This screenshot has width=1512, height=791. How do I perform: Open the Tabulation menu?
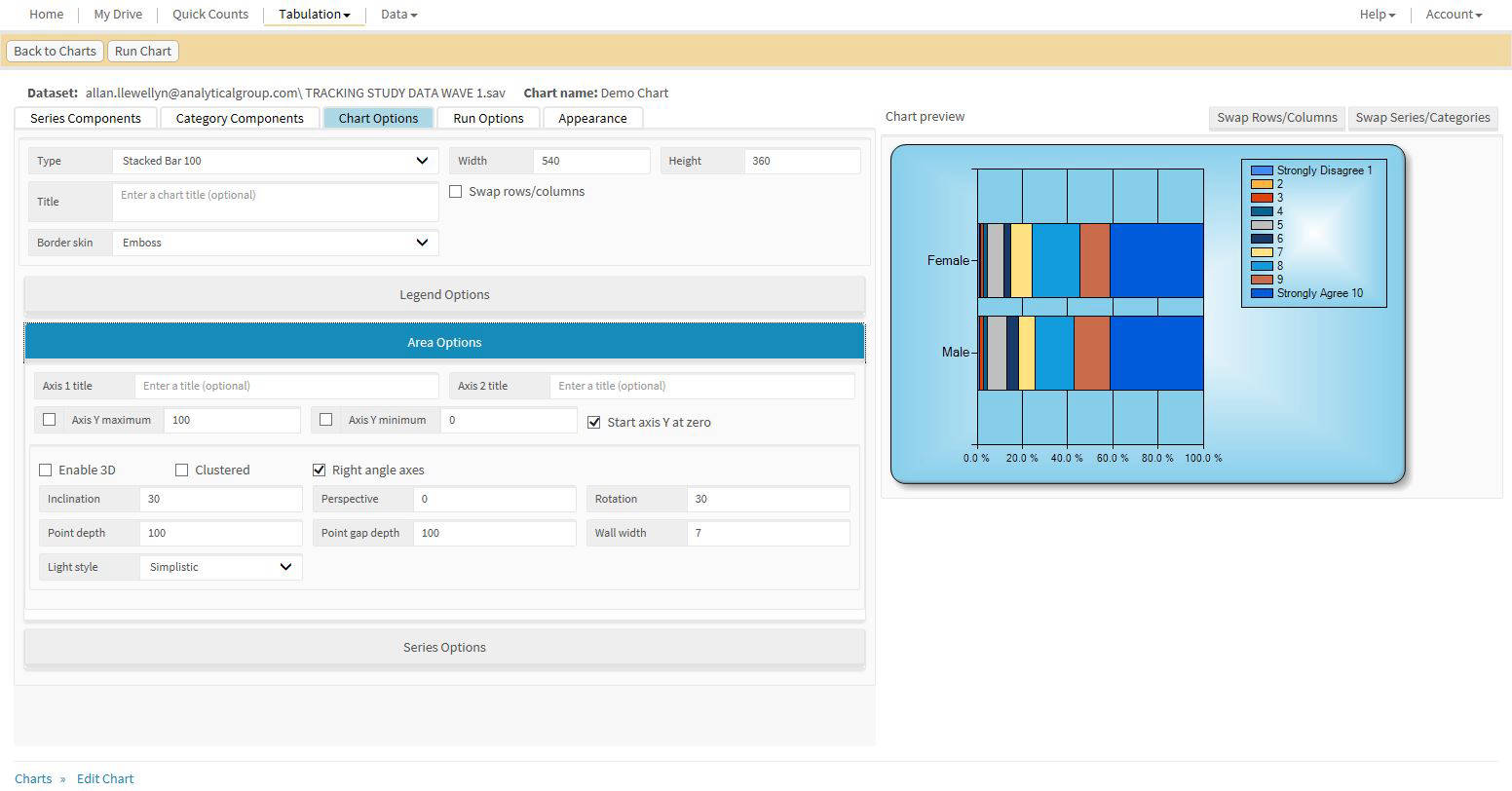[x=314, y=15]
